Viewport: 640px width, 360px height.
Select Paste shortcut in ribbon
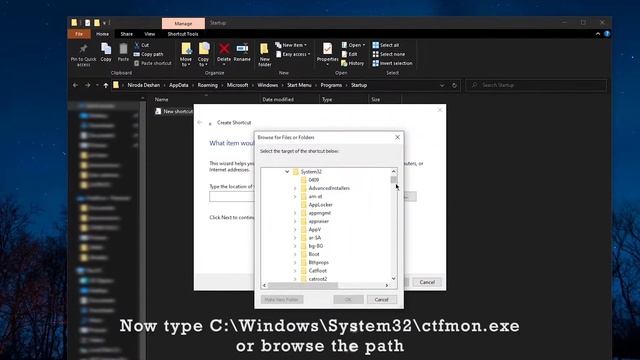click(x=153, y=63)
